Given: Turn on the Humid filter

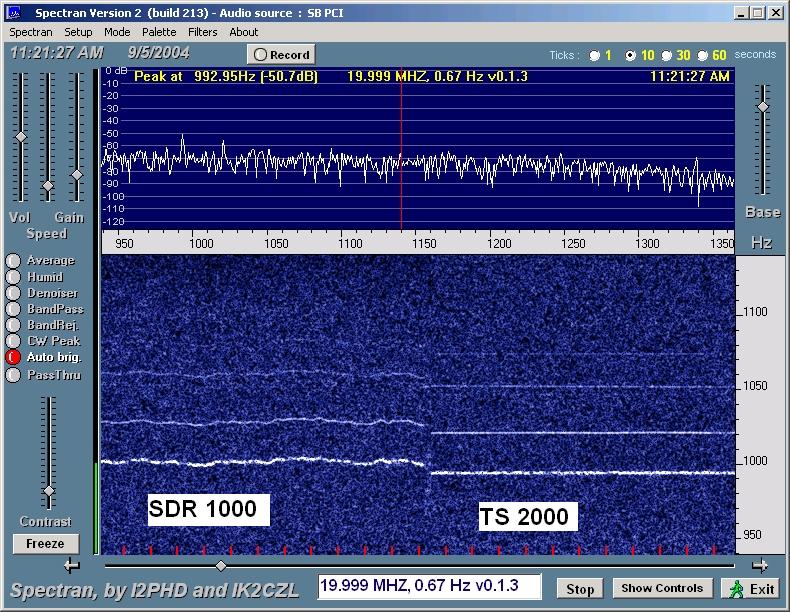Looking at the screenshot, I should (13, 277).
